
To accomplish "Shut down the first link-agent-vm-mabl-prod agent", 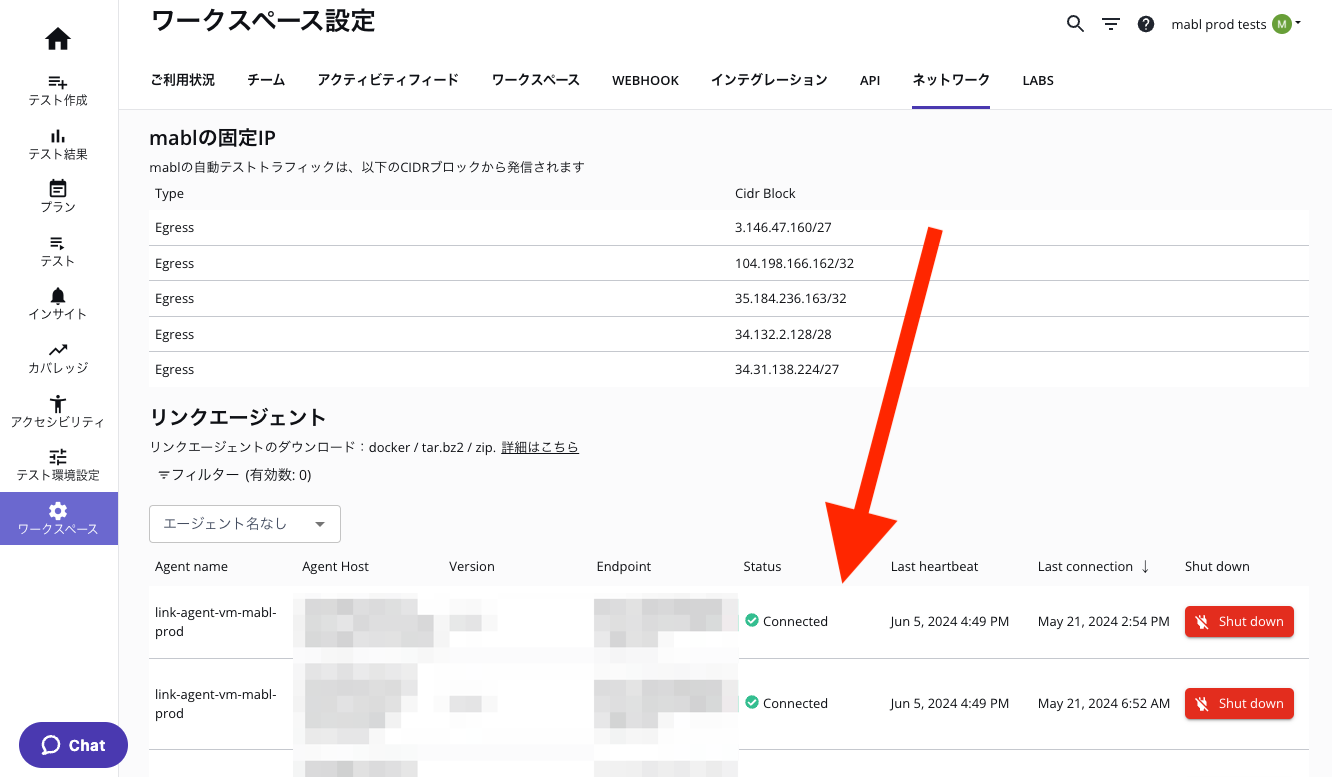I will point(1239,621).
